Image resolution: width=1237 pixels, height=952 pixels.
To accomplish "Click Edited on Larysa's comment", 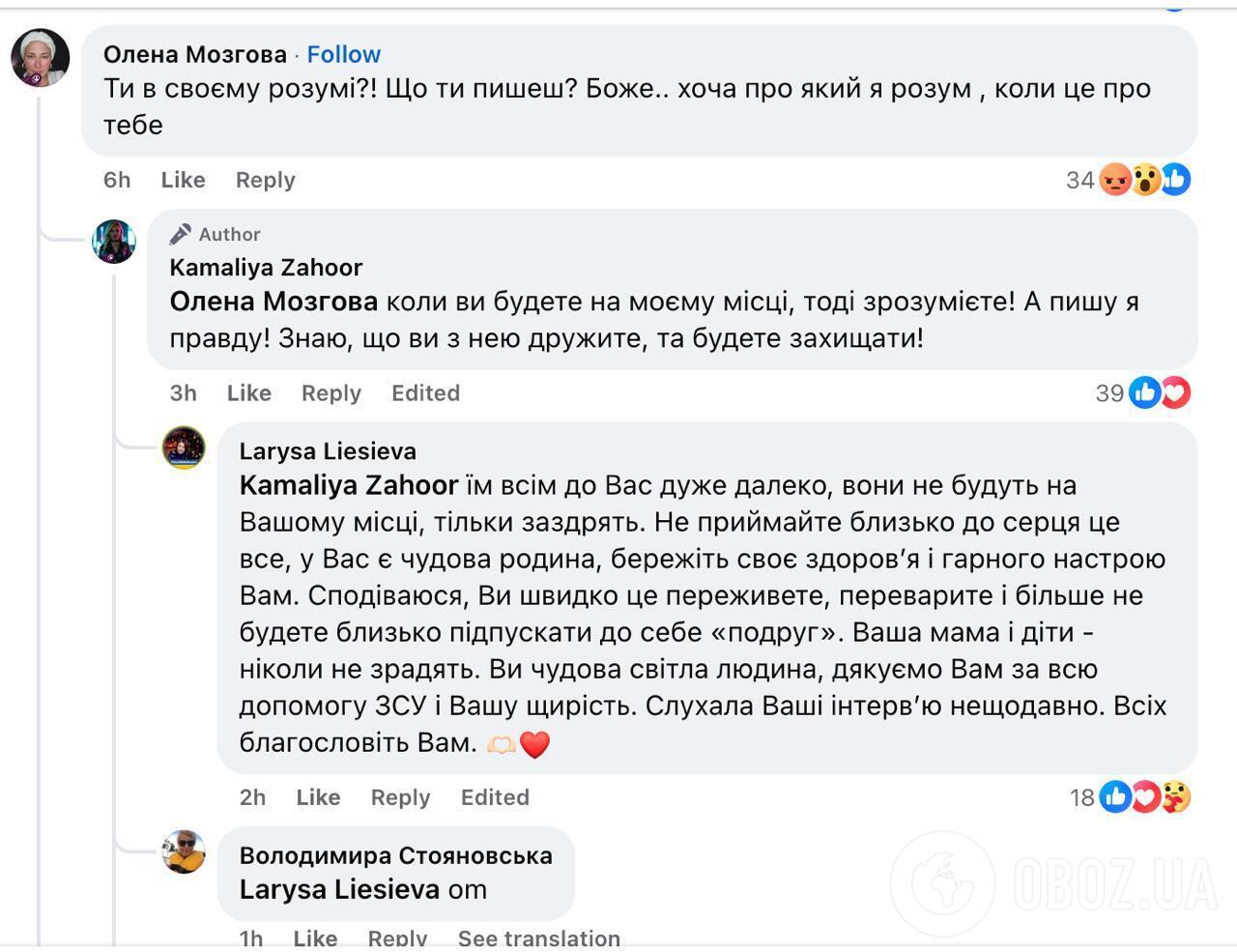I will [x=495, y=796].
